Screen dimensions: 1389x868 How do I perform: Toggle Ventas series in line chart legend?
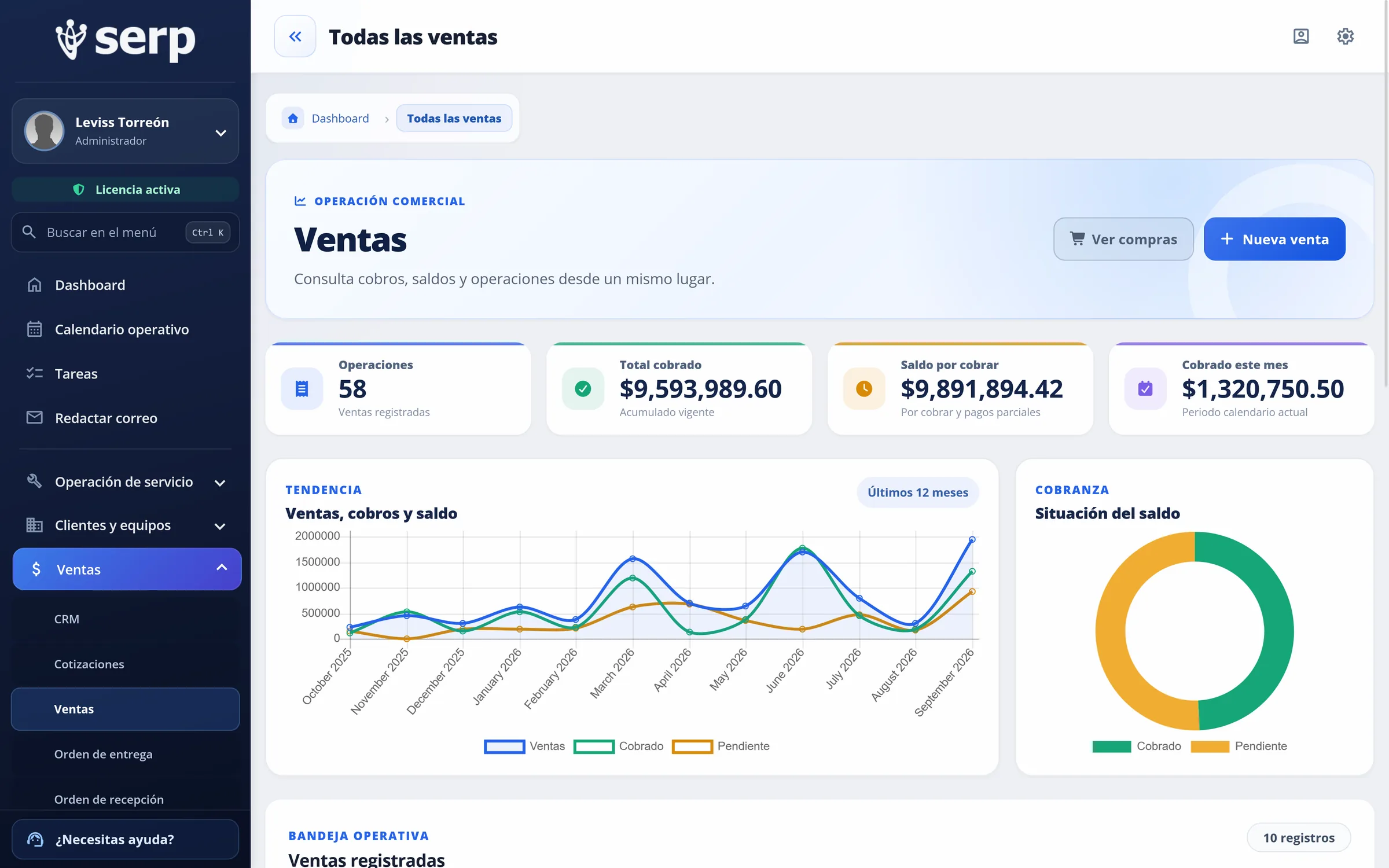[524, 746]
